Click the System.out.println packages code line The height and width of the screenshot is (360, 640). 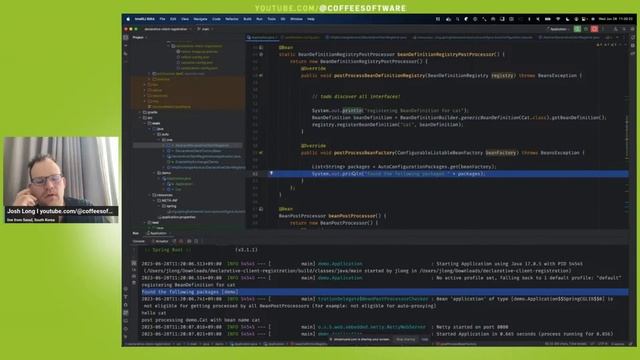tap(398, 174)
